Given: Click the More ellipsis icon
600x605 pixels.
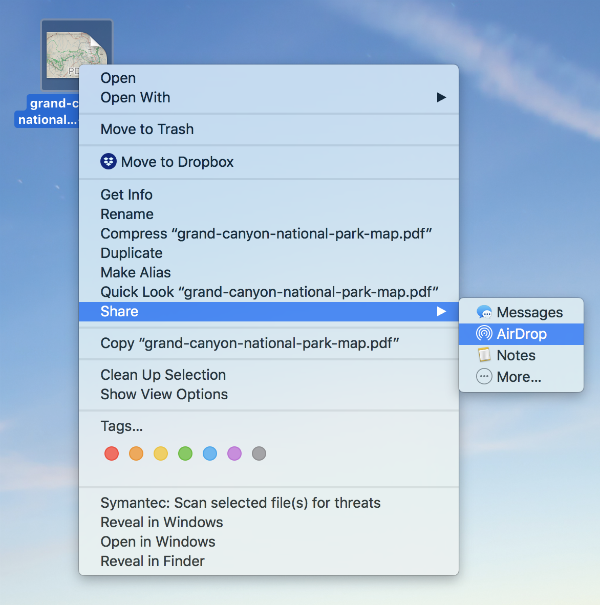Looking at the screenshot, I should coord(484,377).
